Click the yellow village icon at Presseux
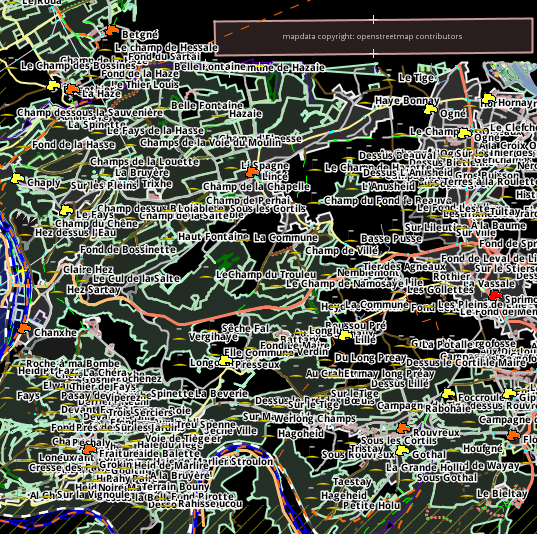Image resolution: width=537 pixels, height=534 pixels. point(225,360)
